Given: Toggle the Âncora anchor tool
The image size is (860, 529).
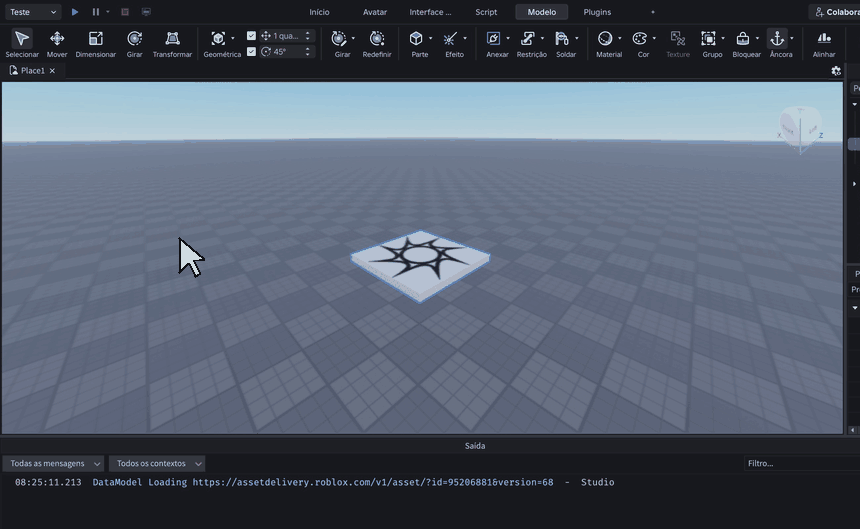Looking at the screenshot, I should [x=777, y=38].
